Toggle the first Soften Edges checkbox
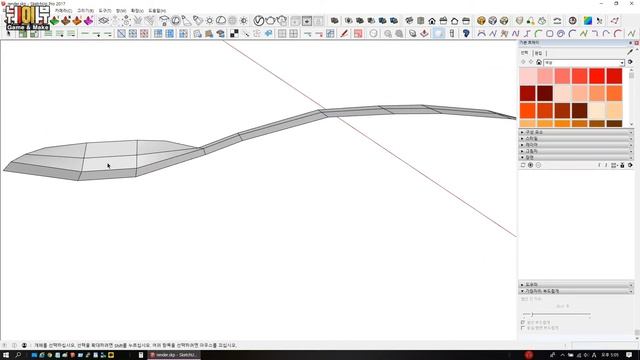Image resolution: width=640 pixels, height=360 pixels. 523,322
